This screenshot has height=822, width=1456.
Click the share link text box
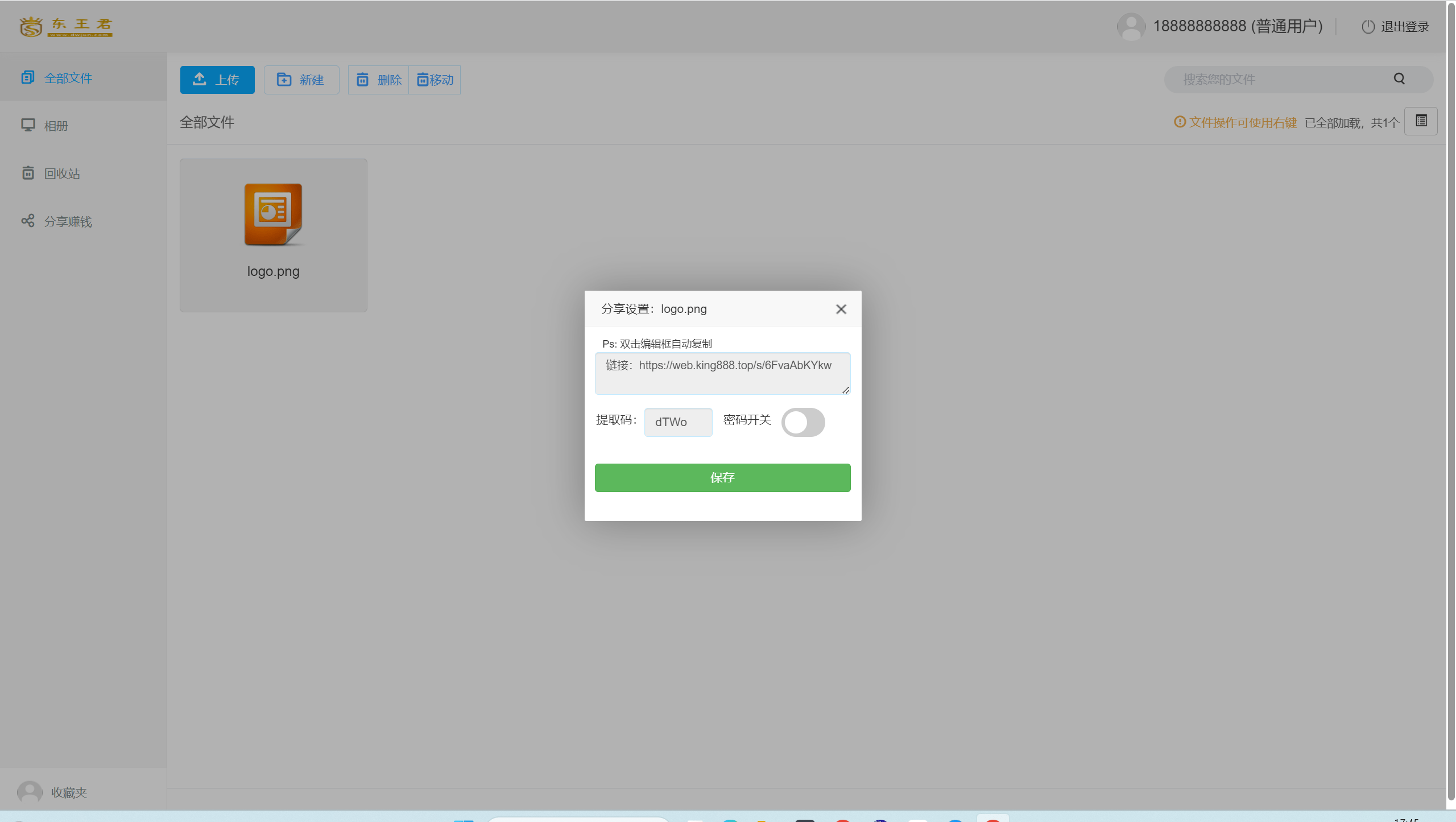click(723, 373)
